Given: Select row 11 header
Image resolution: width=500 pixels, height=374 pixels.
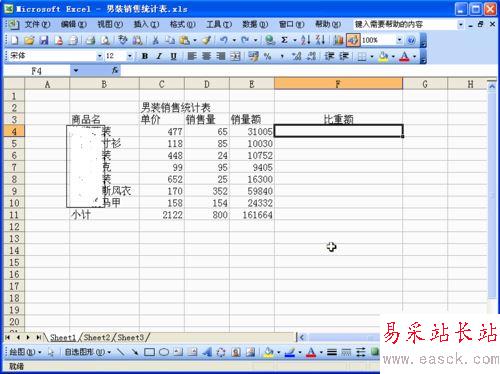Looking at the screenshot, I should [14, 215].
